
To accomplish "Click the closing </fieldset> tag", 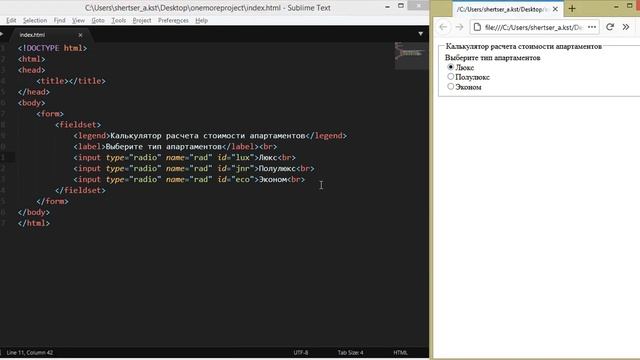I will tap(80, 190).
